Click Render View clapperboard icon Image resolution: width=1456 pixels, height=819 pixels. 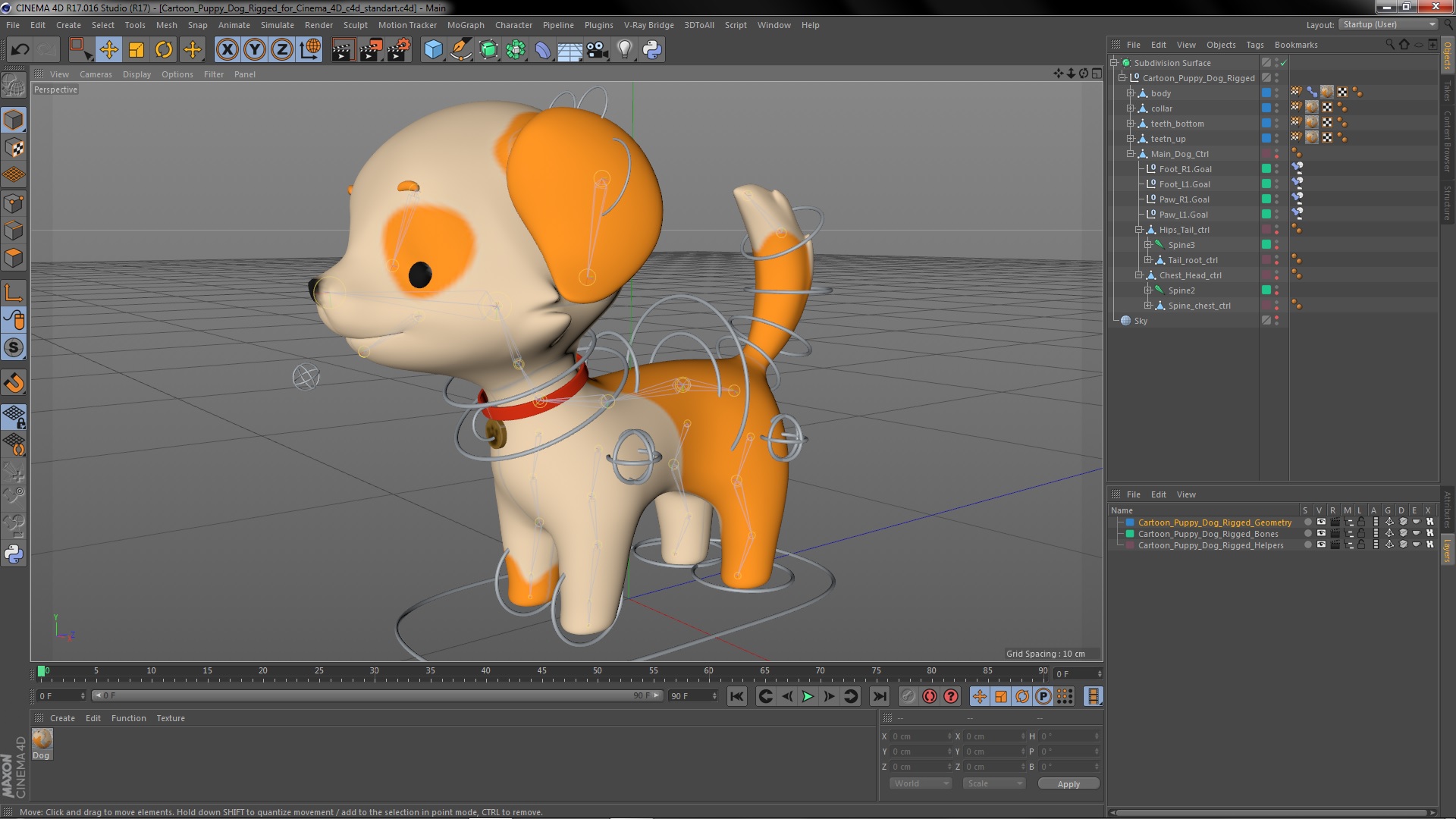pos(342,50)
